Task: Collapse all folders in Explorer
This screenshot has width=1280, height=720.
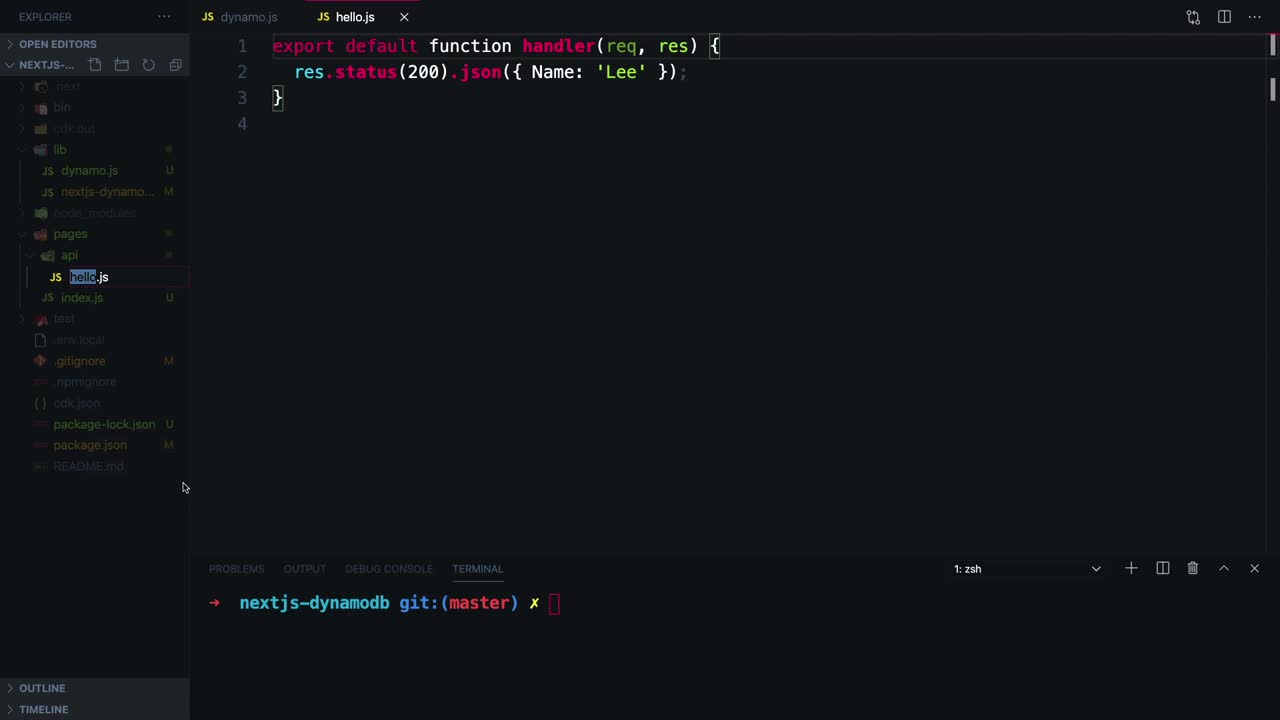Action: point(175,65)
